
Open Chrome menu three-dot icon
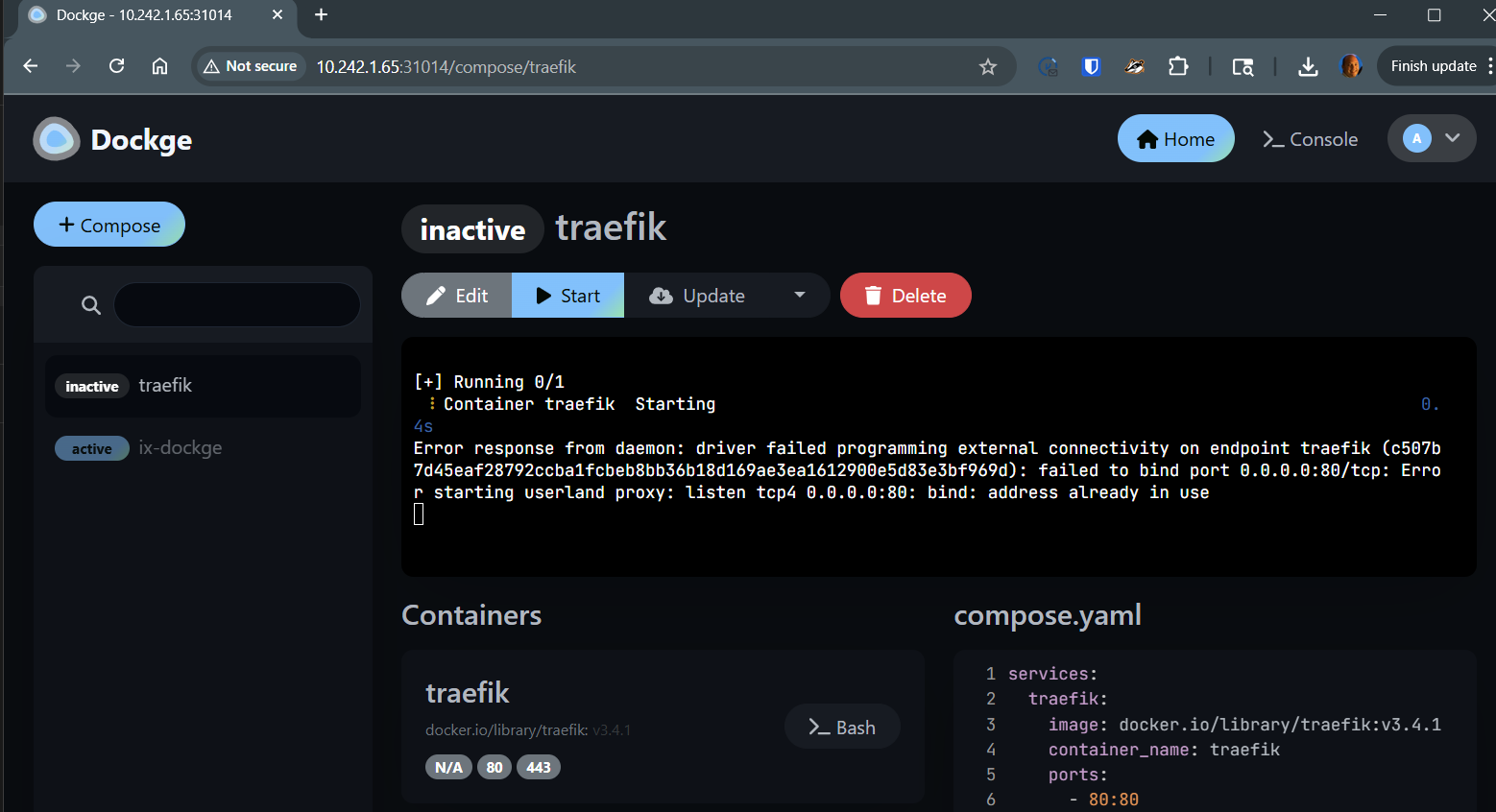point(1489,66)
